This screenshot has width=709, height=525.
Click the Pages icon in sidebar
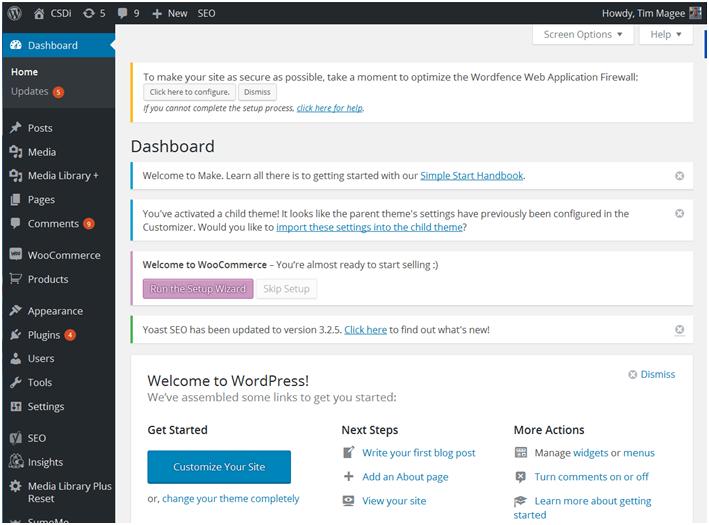click(16, 199)
